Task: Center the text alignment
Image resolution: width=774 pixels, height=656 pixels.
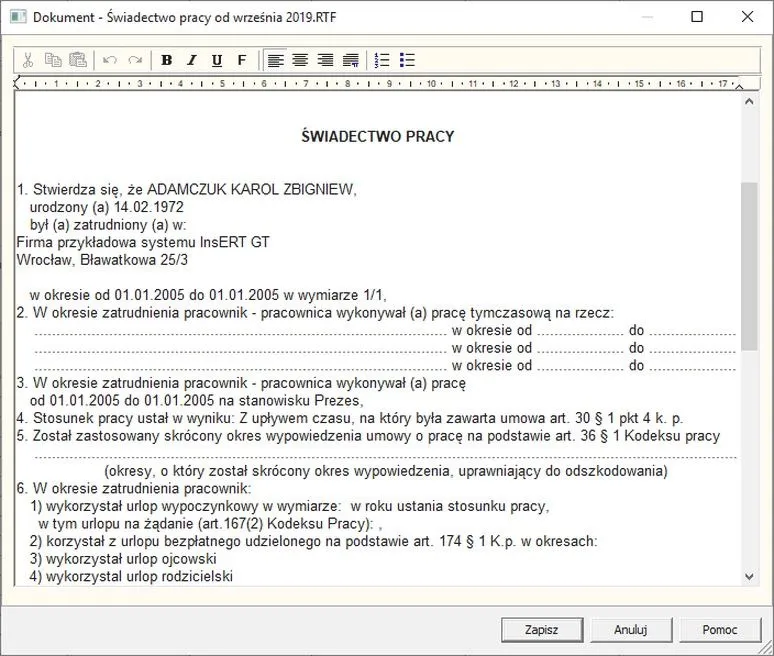Action: 300,60
